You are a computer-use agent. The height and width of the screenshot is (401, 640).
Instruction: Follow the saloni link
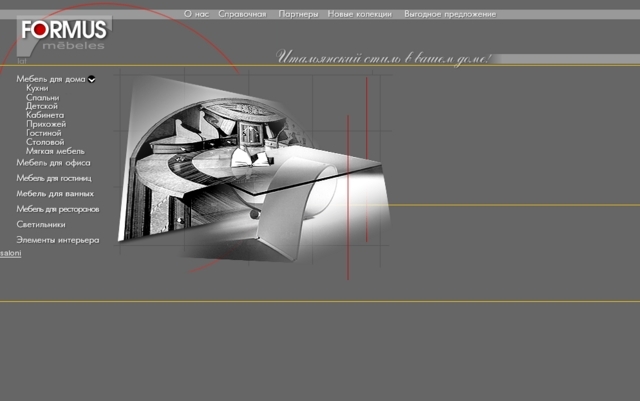point(10,254)
